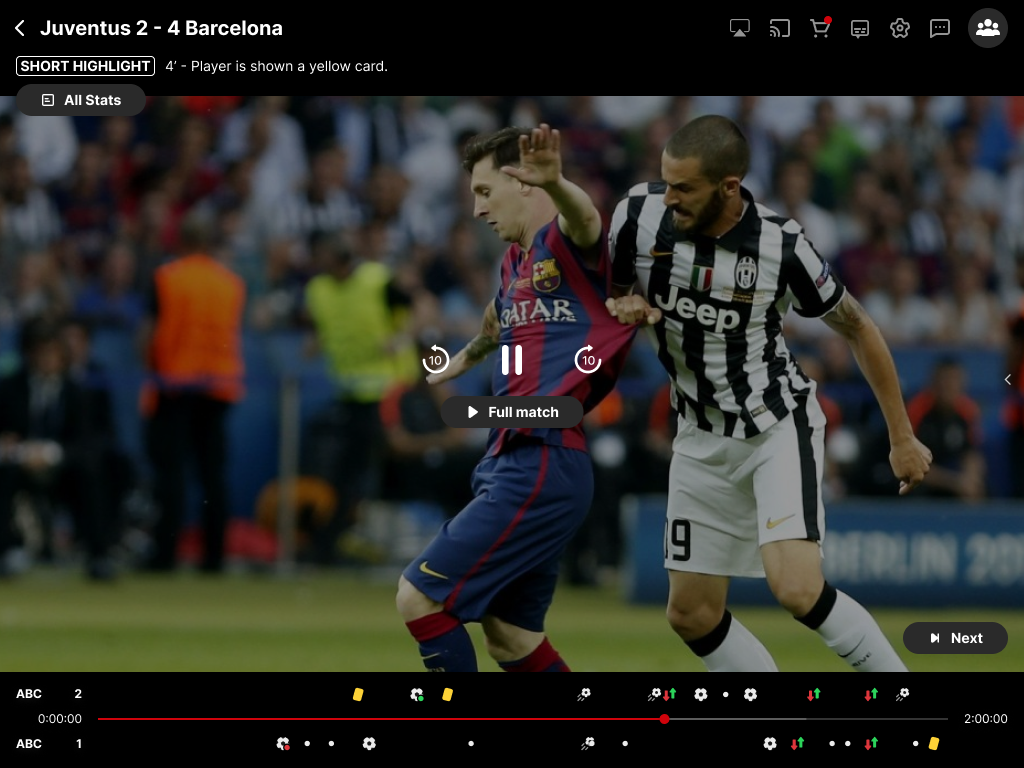The width and height of the screenshot is (1024, 768).
Task: Jump to first shot marker on top row
Action: pos(584,694)
